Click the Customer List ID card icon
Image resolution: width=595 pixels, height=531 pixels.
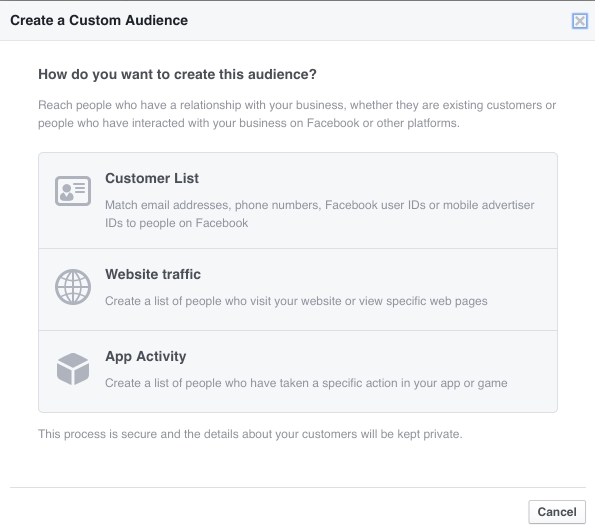[x=73, y=191]
